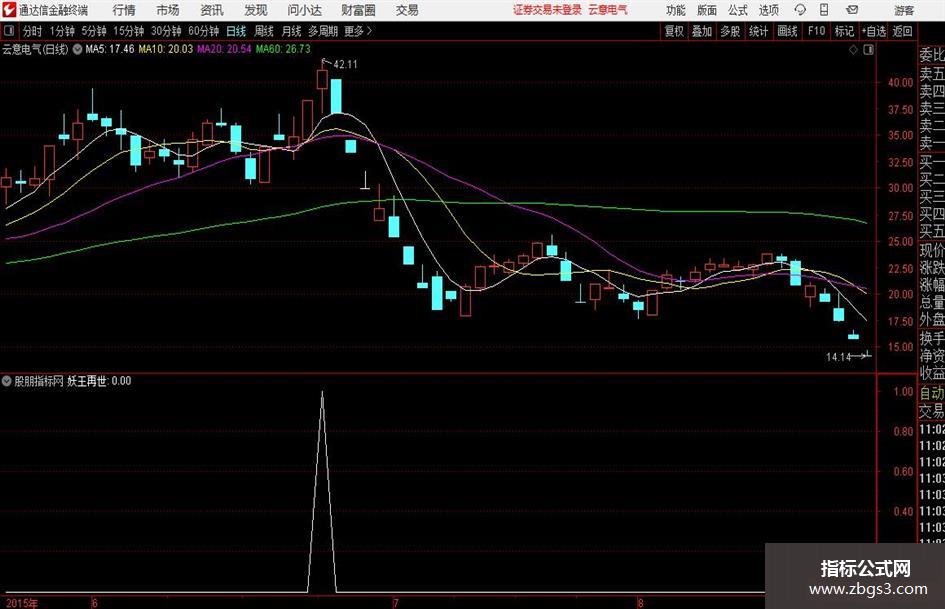Image resolution: width=945 pixels, height=609 pixels.
Task: Click month 7 marker on time axis
Action: click(x=395, y=603)
